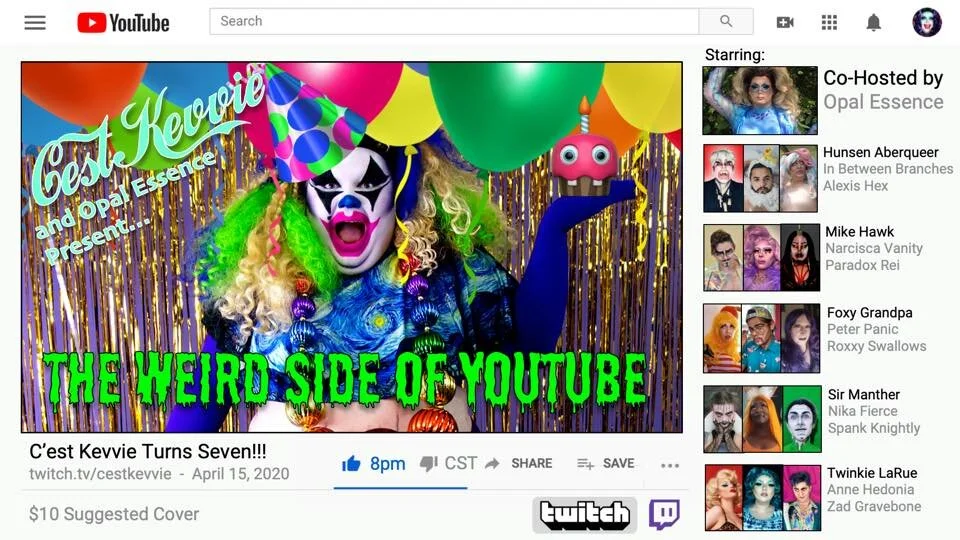This screenshot has height=540, width=960.
Task: Click the magnifying glass search button
Action: (726, 21)
